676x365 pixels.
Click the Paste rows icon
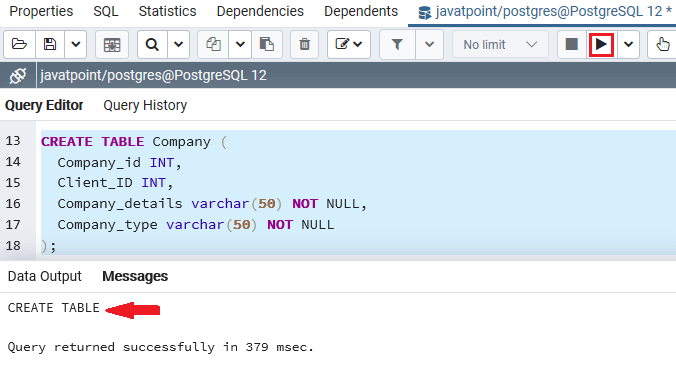click(267, 44)
